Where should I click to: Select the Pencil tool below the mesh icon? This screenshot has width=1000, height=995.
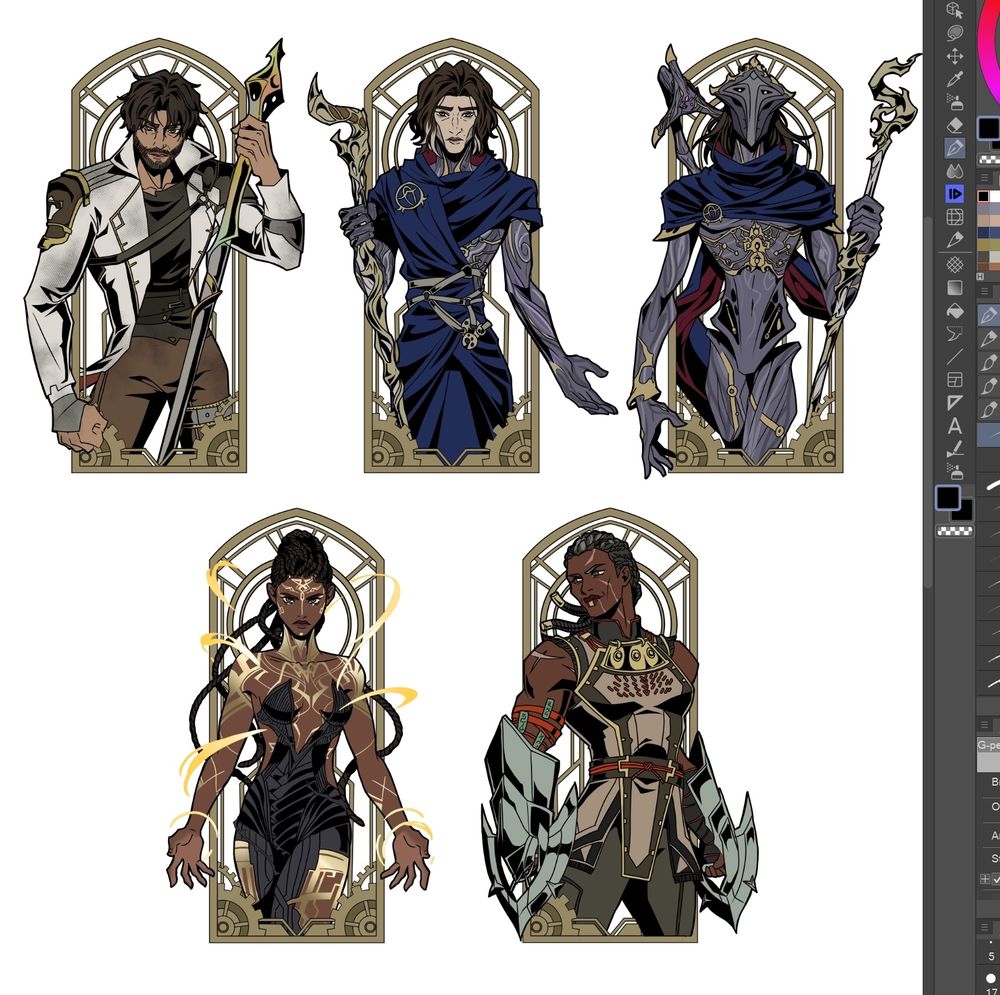click(954, 240)
